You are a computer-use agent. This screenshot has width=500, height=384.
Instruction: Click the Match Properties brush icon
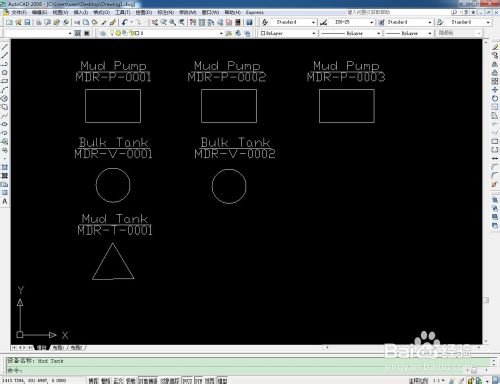tap(113, 22)
